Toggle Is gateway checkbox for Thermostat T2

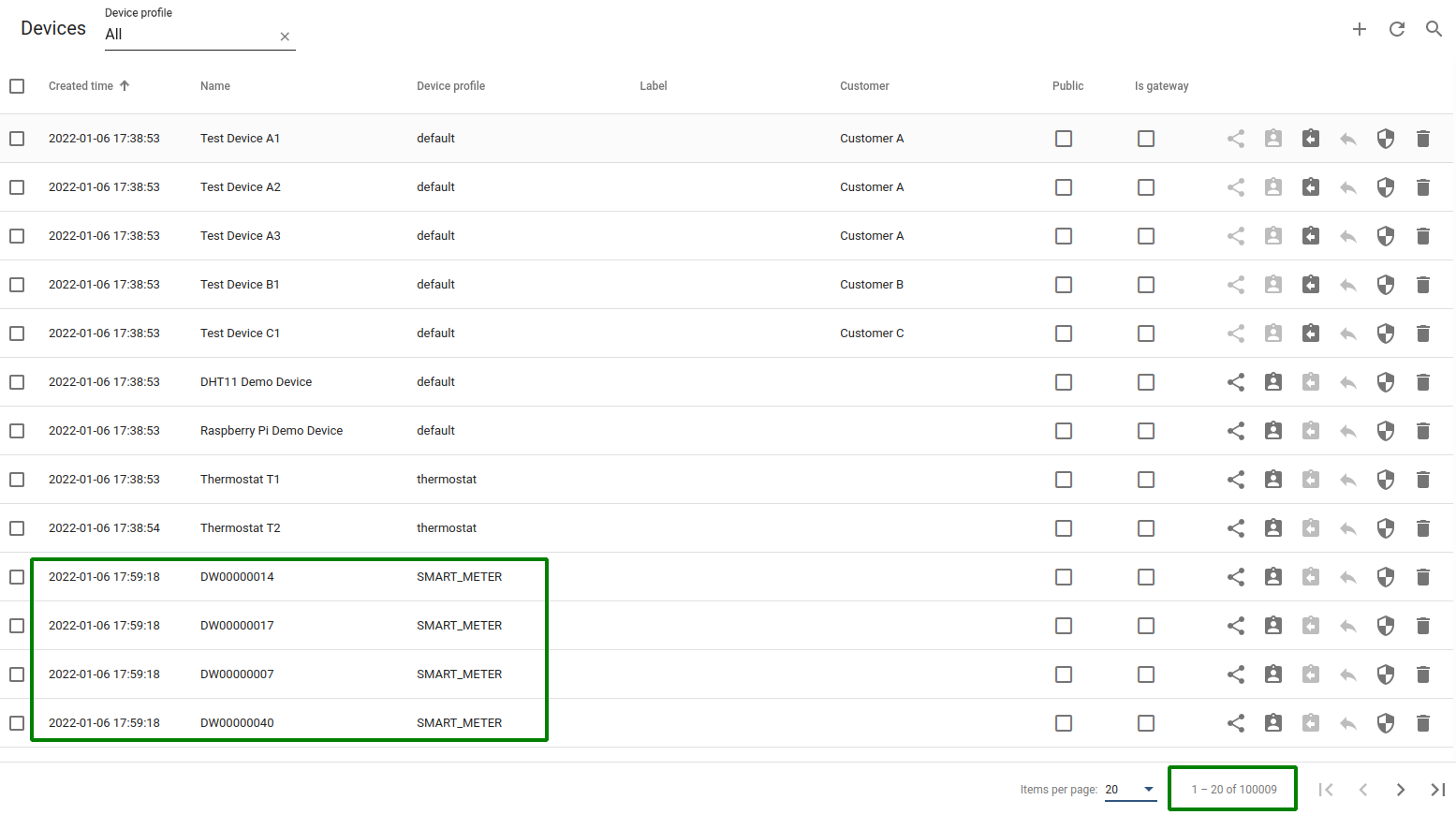click(1145, 528)
